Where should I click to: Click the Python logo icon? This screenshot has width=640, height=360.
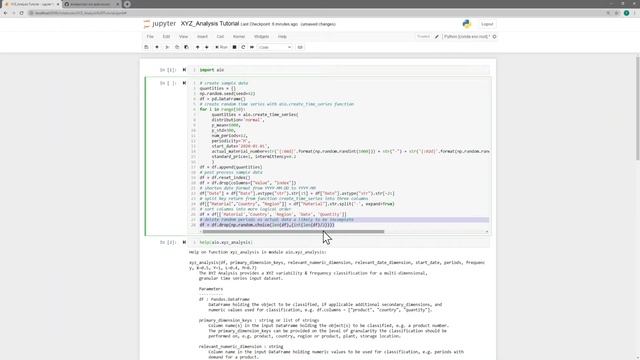[x=467, y=24]
